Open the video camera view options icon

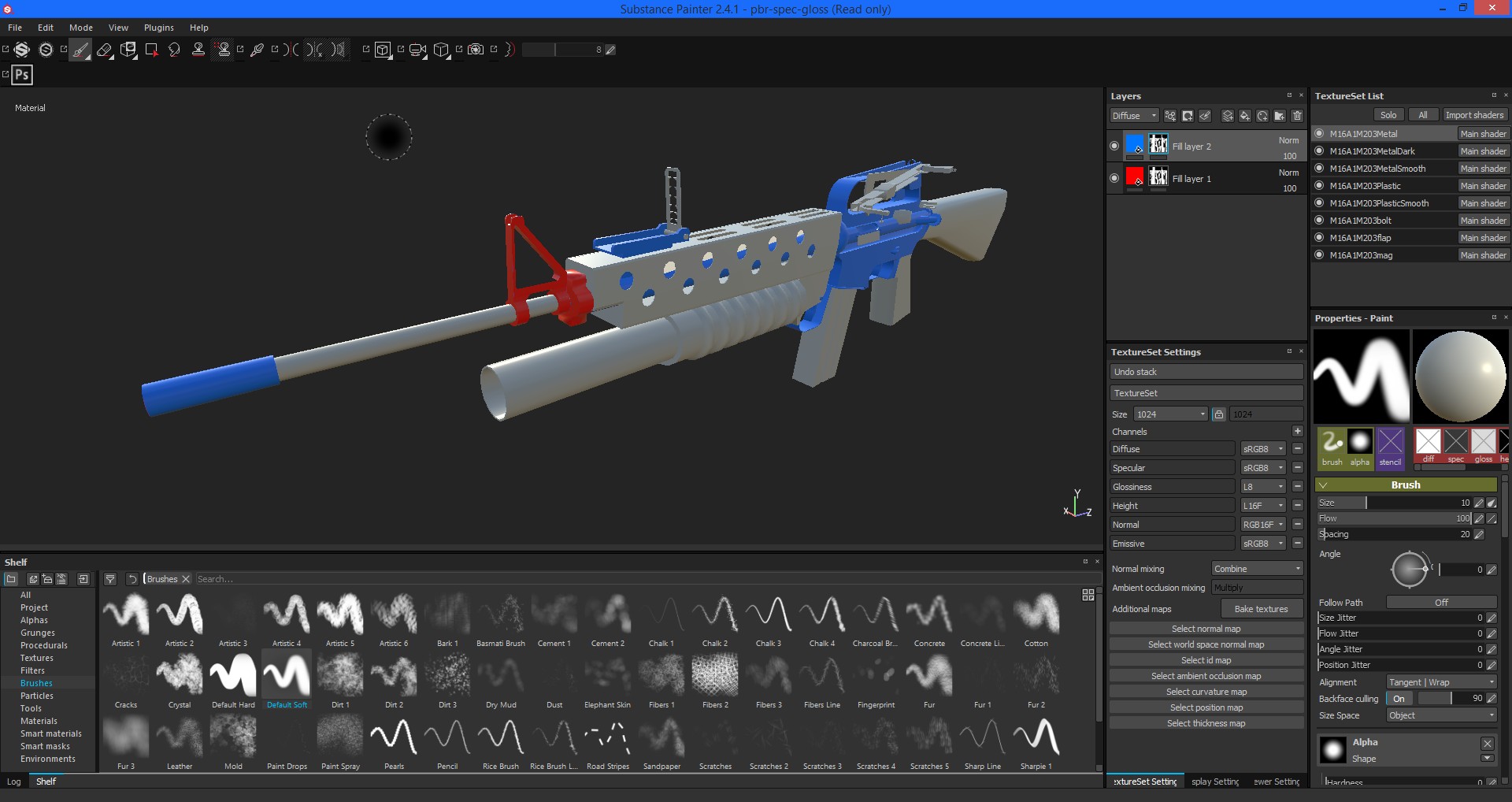(x=417, y=50)
